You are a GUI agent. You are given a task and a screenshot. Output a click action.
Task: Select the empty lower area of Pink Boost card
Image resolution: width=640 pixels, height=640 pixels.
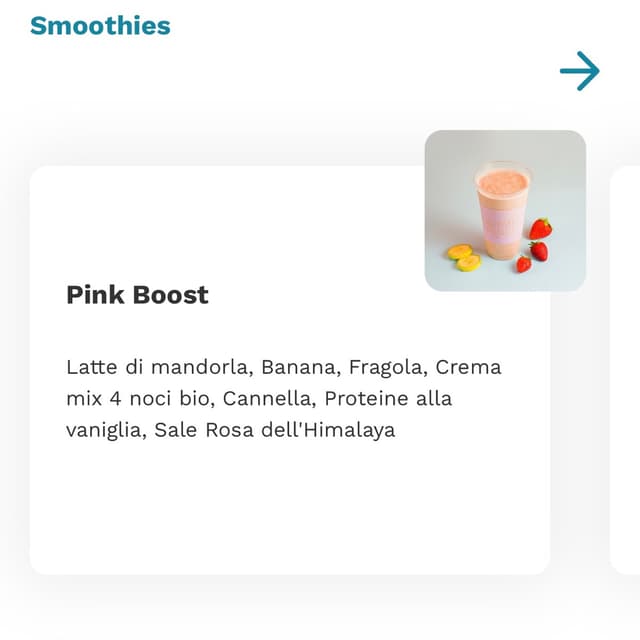[x=290, y=506]
